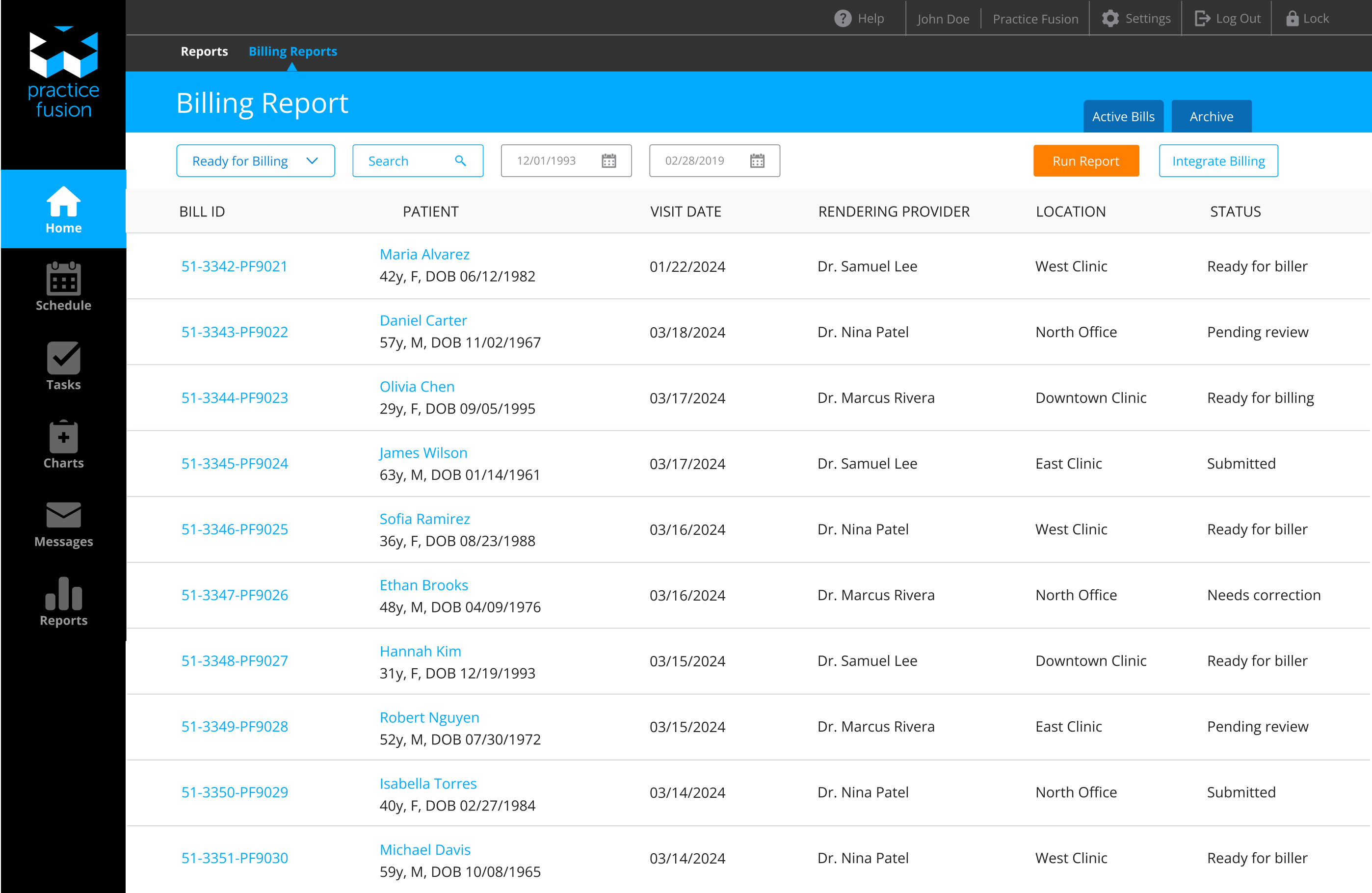Image resolution: width=1372 pixels, height=893 pixels.
Task: Click the Help question mark icon
Action: click(842, 19)
